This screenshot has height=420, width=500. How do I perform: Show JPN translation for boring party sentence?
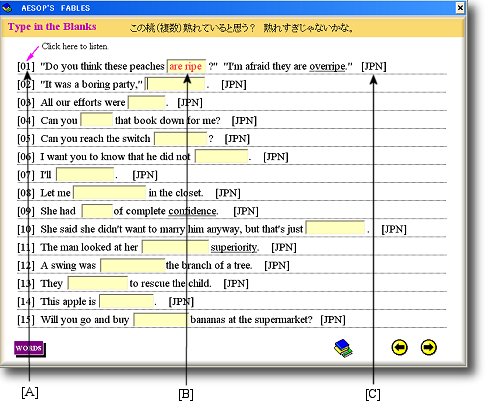(x=234, y=85)
